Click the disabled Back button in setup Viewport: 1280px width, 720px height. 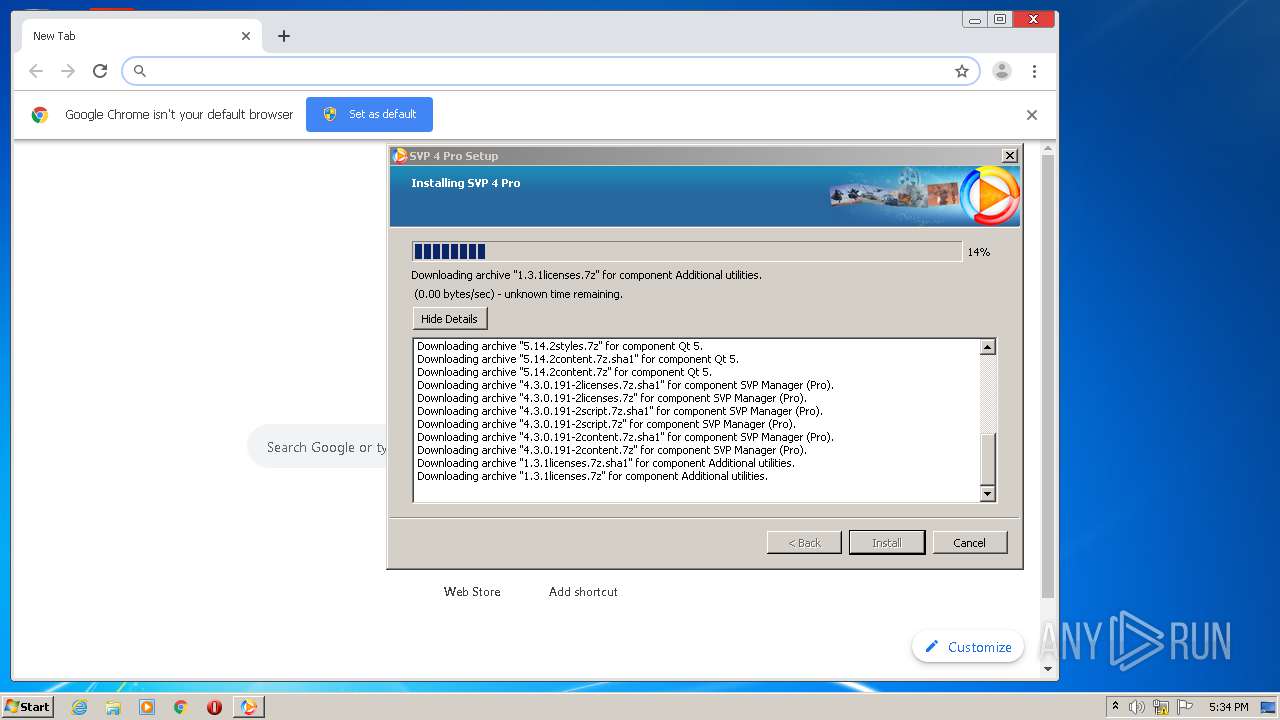pyautogui.click(x=804, y=543)
